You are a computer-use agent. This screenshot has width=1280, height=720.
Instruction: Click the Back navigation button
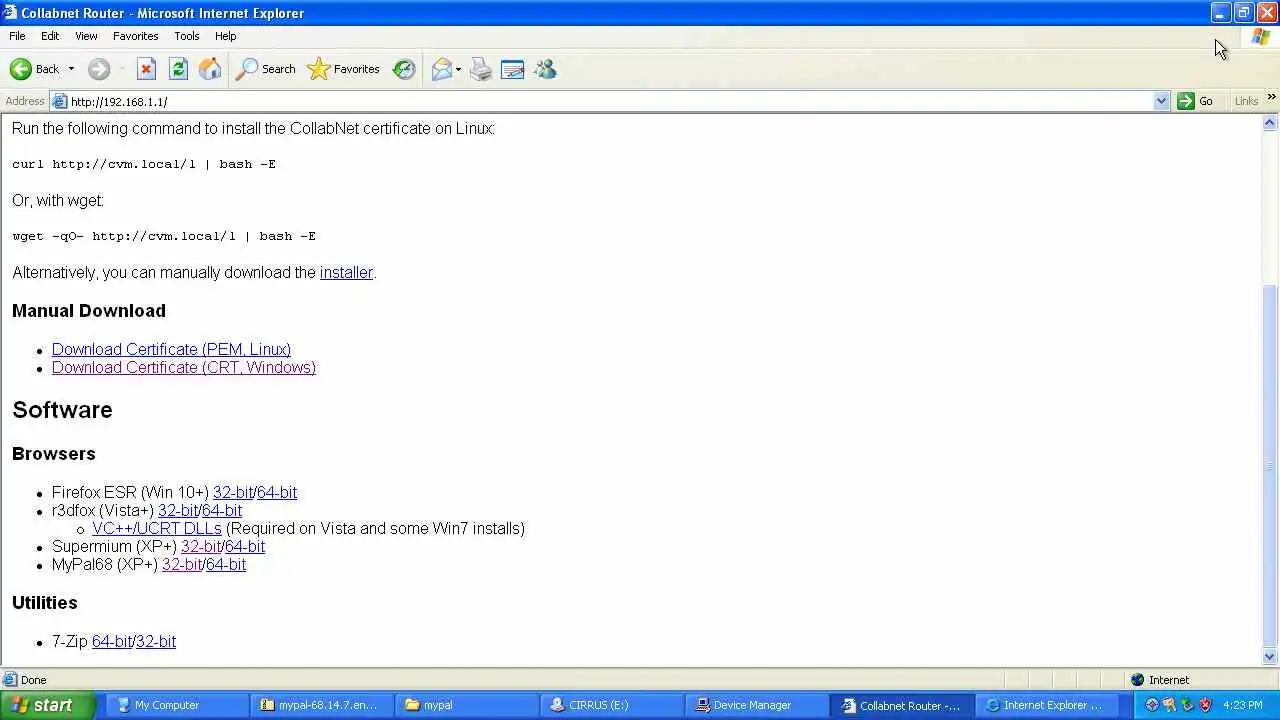click(x=35, y=69)
